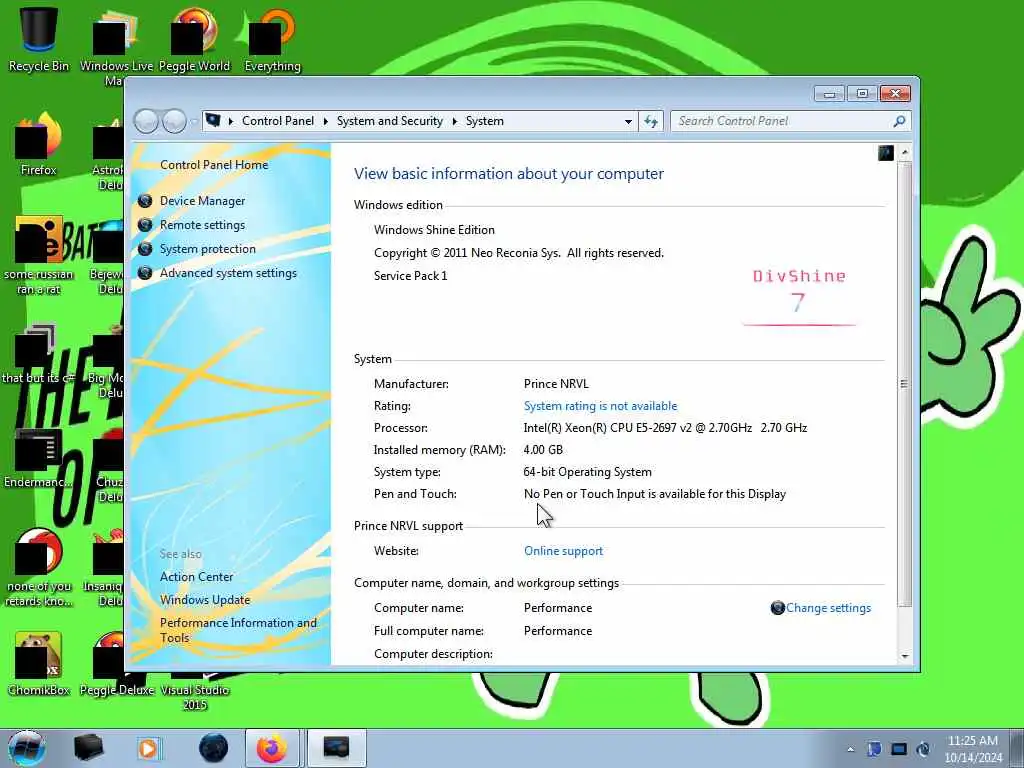Open the ChomikBox desktop shortcut
The height and width of the screenshot is (768, 1024).
[39, 664]
